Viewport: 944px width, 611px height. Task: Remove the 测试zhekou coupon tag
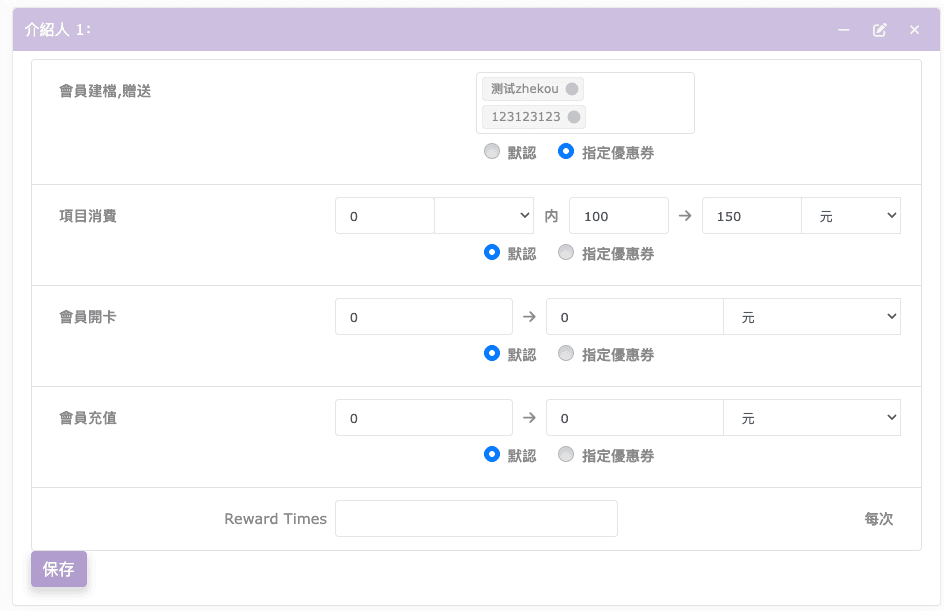pos(572,89)
